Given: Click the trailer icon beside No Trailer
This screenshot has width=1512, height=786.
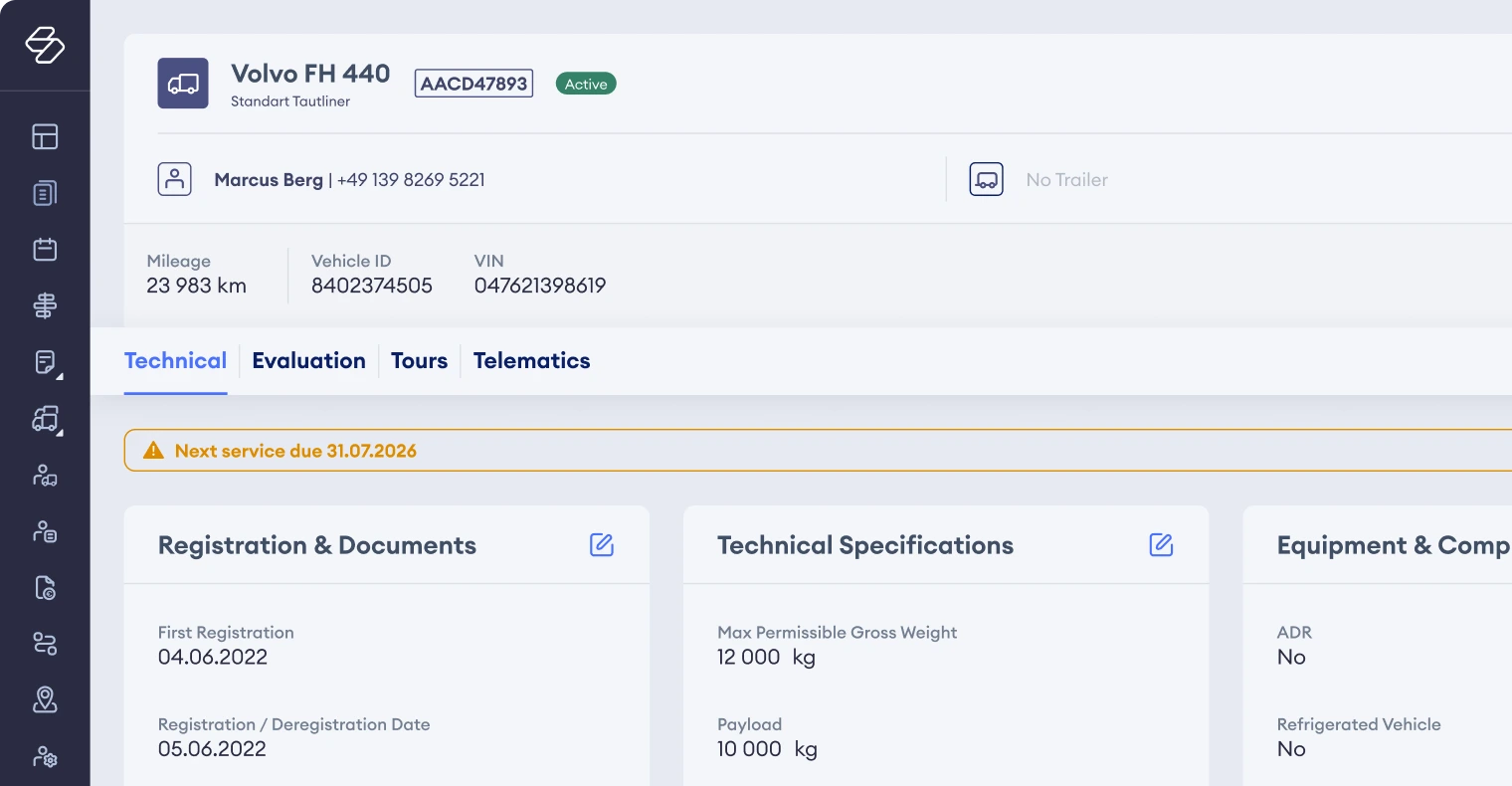Looking at the screenshot, I should [987, 179].
